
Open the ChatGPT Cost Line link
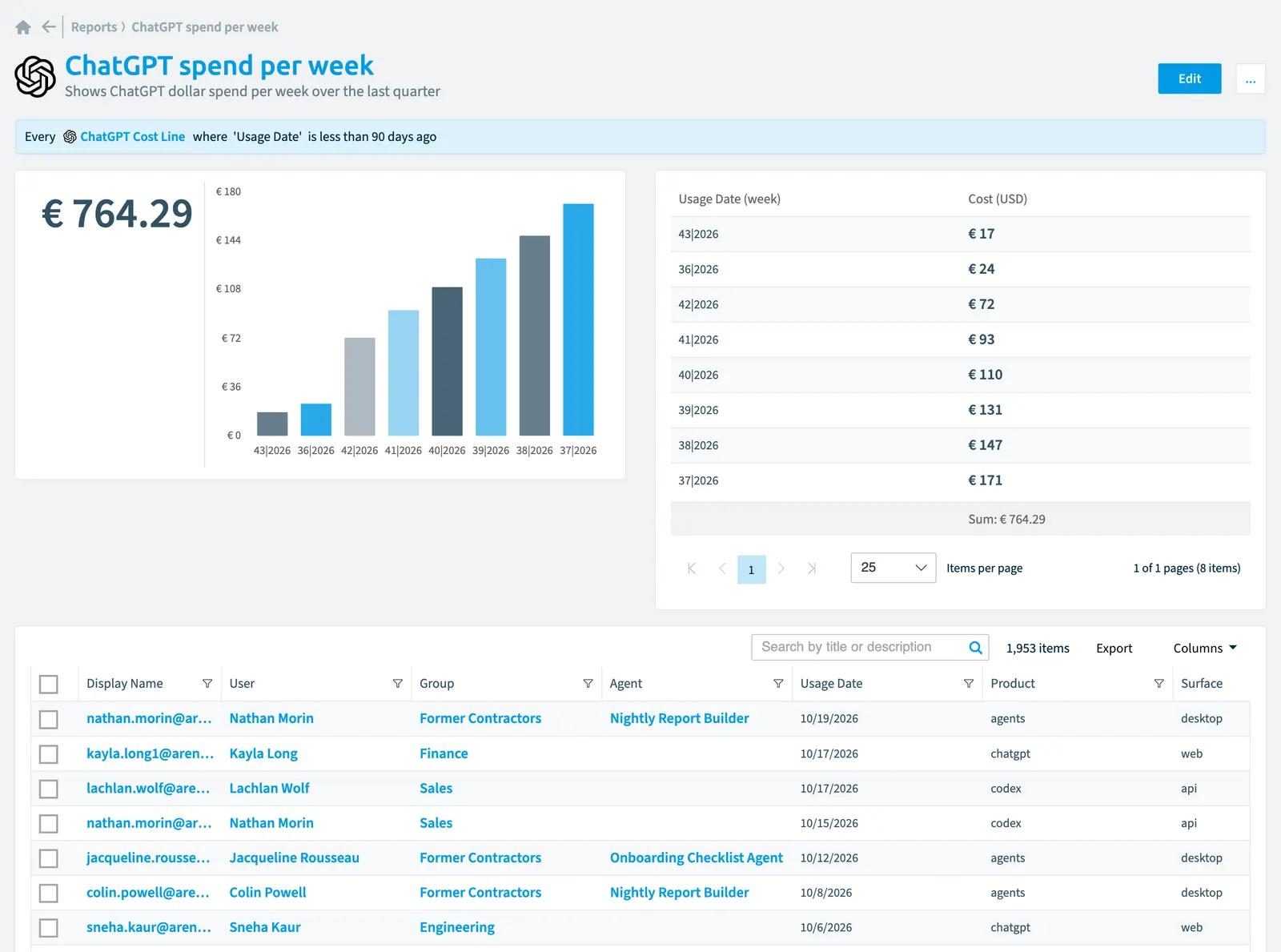tap(132, 137)
